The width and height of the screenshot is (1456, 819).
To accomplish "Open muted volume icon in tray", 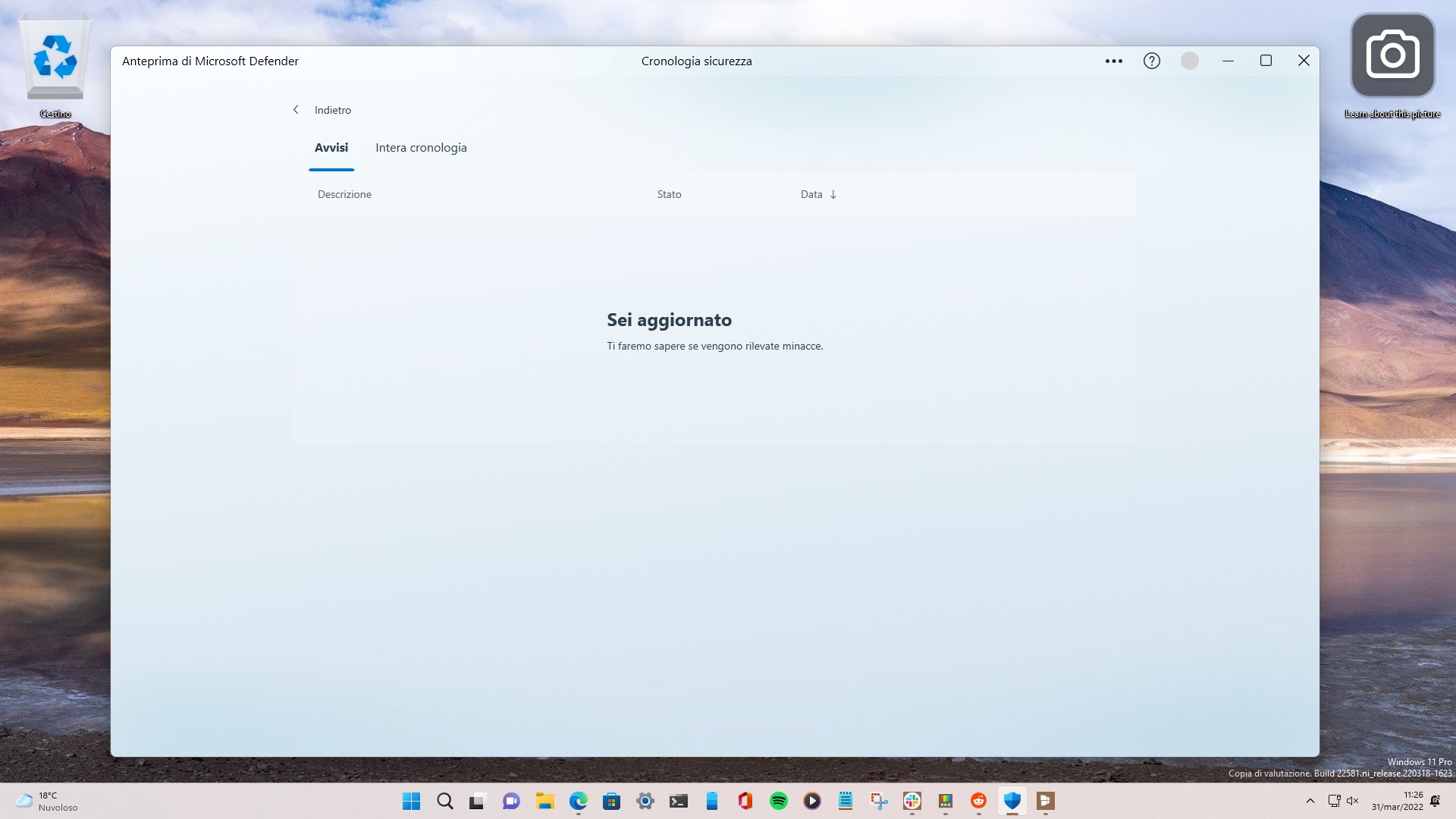I will pos(1352,801).
